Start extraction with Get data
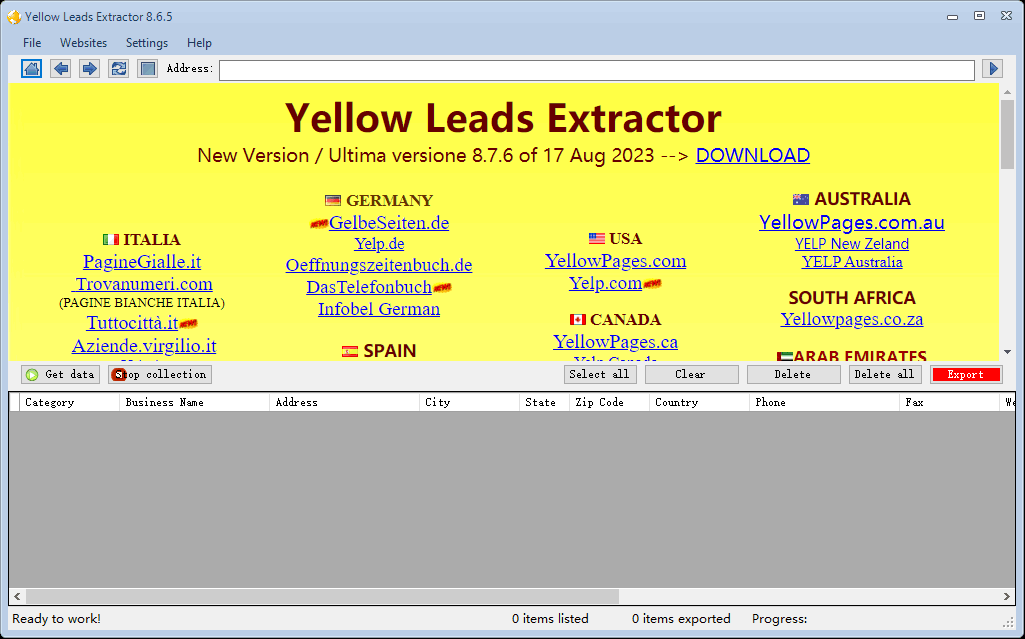This screenshot has width=1025, height=639. pos(61,374)
